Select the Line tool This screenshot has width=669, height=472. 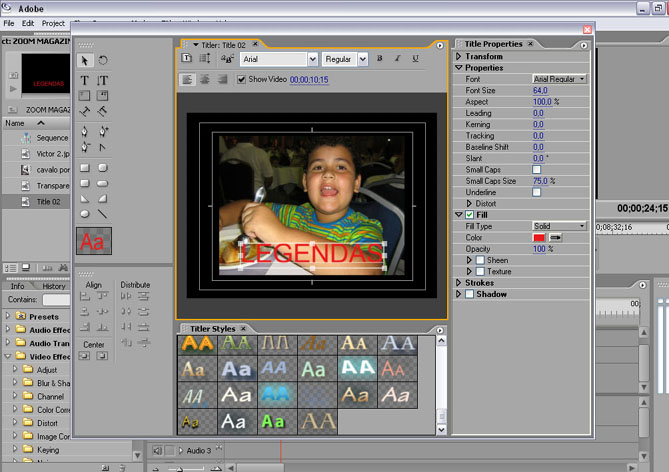pyautogui.click(x=103, y=214)
